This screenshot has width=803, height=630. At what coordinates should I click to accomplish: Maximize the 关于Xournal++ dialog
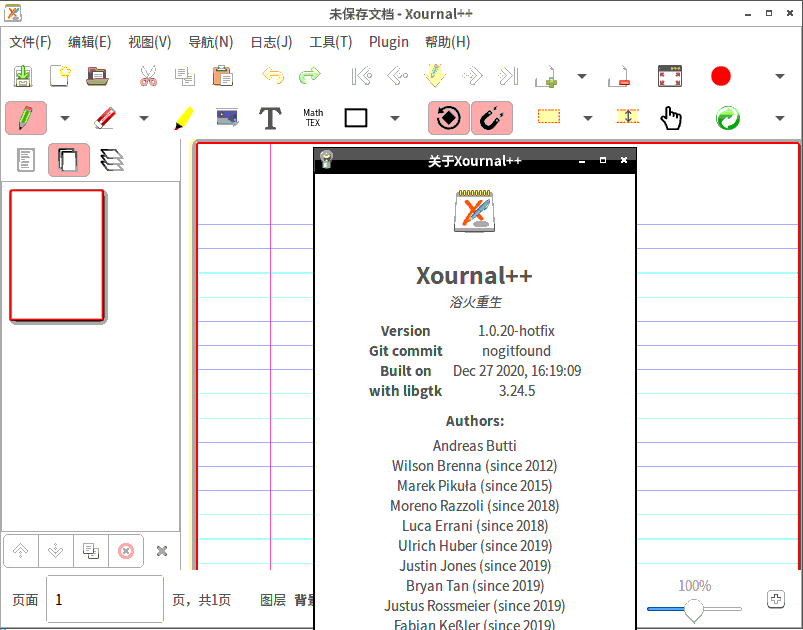click(x=603, y=160)
